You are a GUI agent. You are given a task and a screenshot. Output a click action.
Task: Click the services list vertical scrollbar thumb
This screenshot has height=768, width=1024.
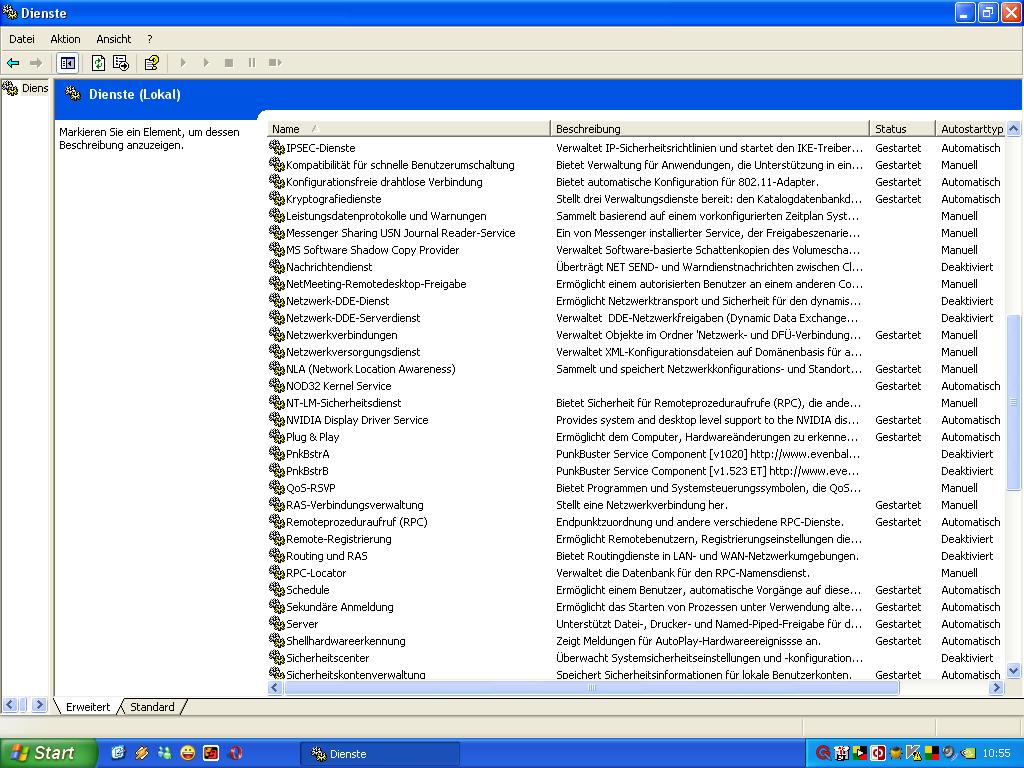click(1014, 402)
